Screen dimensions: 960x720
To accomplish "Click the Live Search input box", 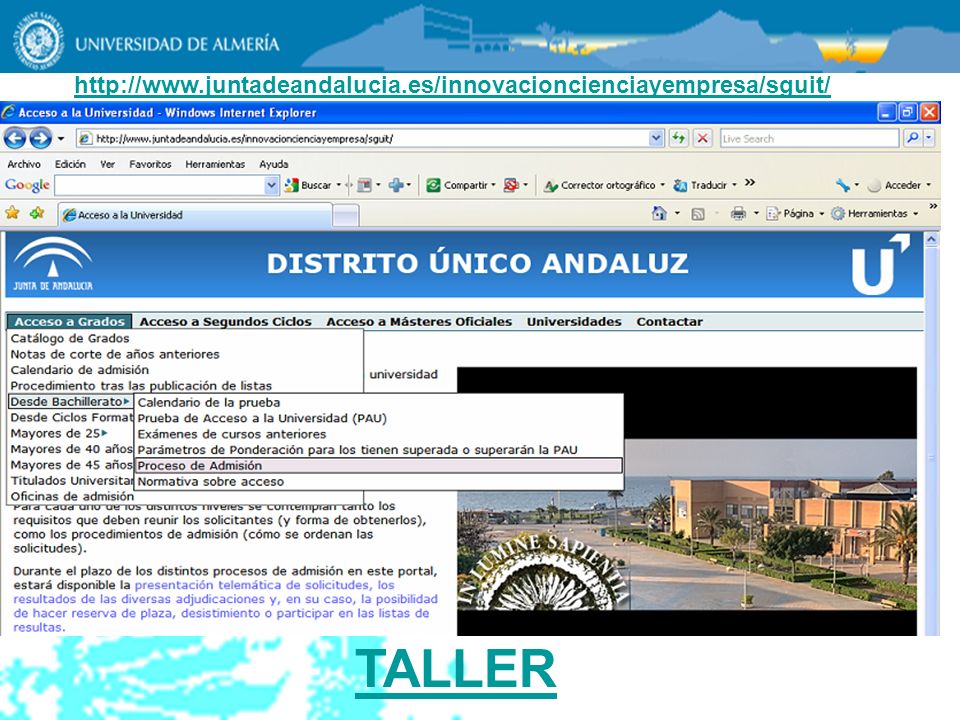I will 809,139.
